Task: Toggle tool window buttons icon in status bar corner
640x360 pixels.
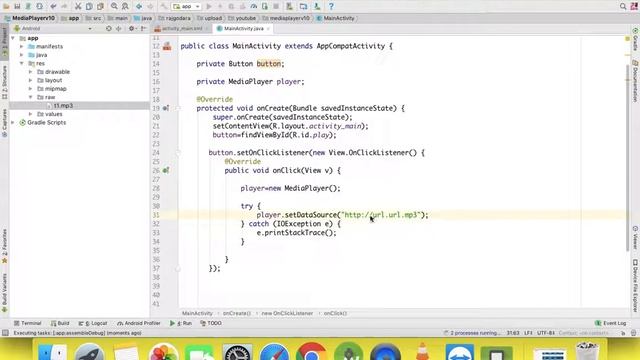Action: click(5, 333)
